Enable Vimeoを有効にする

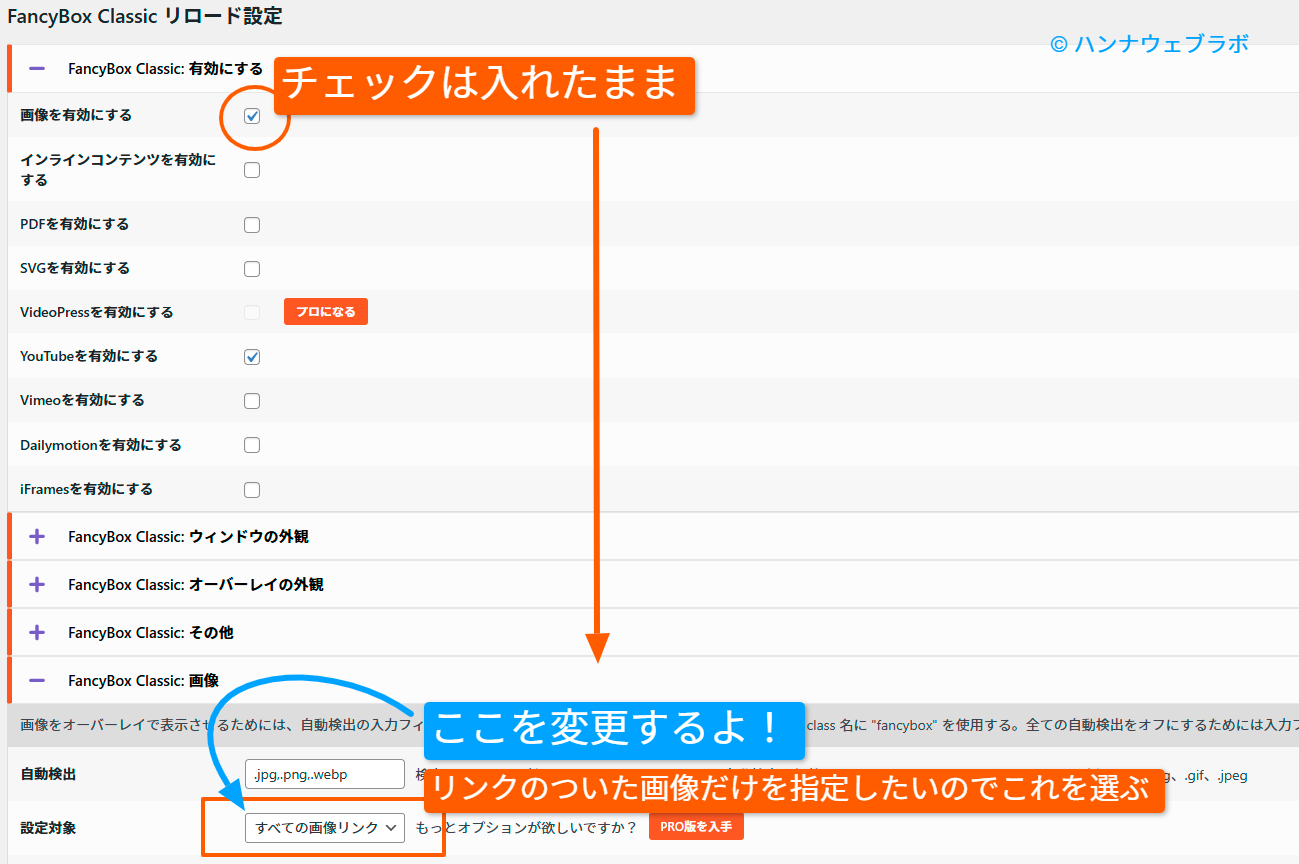(x=251, y=400)
